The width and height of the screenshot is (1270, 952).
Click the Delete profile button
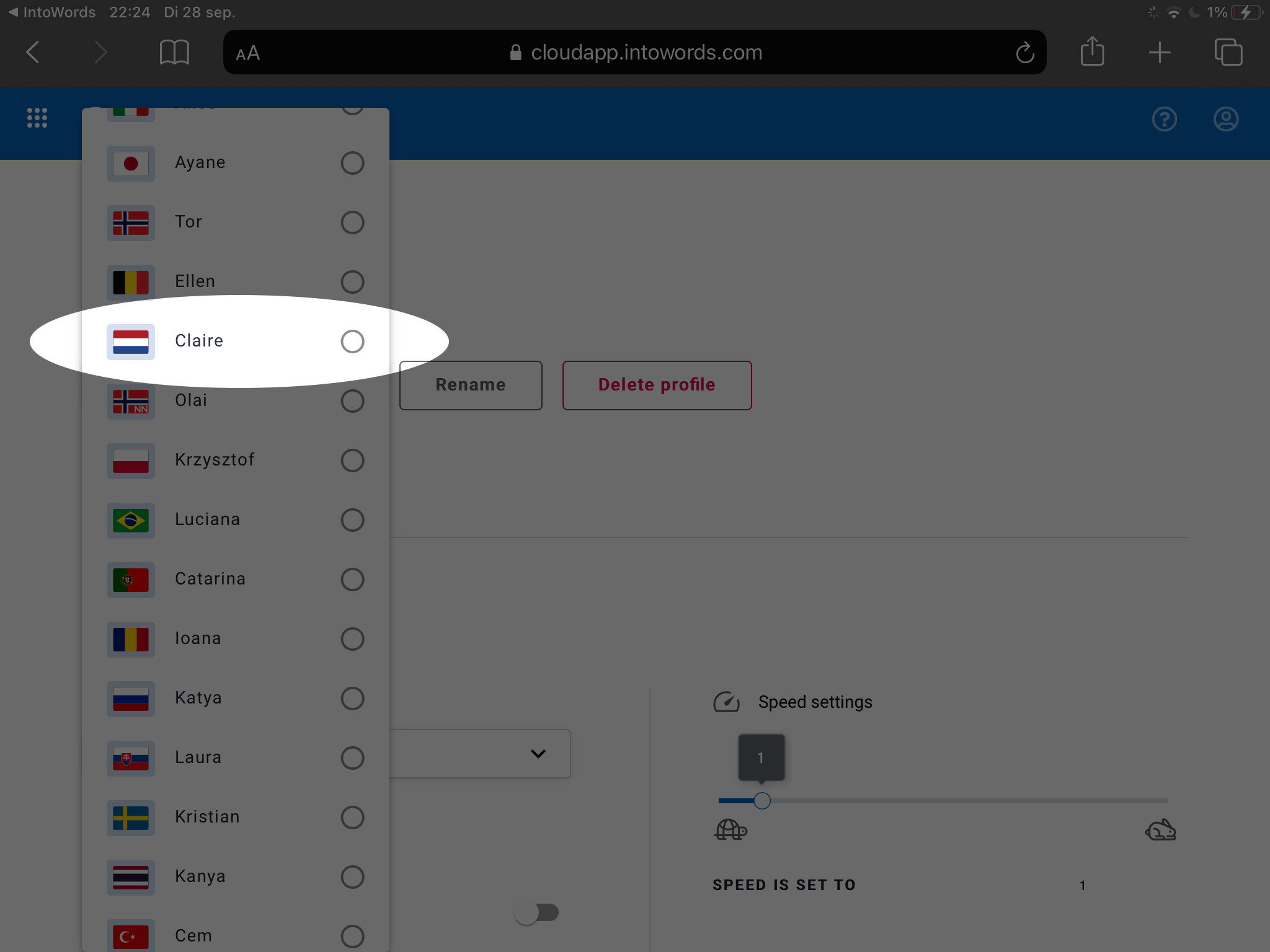click(657, 385)
